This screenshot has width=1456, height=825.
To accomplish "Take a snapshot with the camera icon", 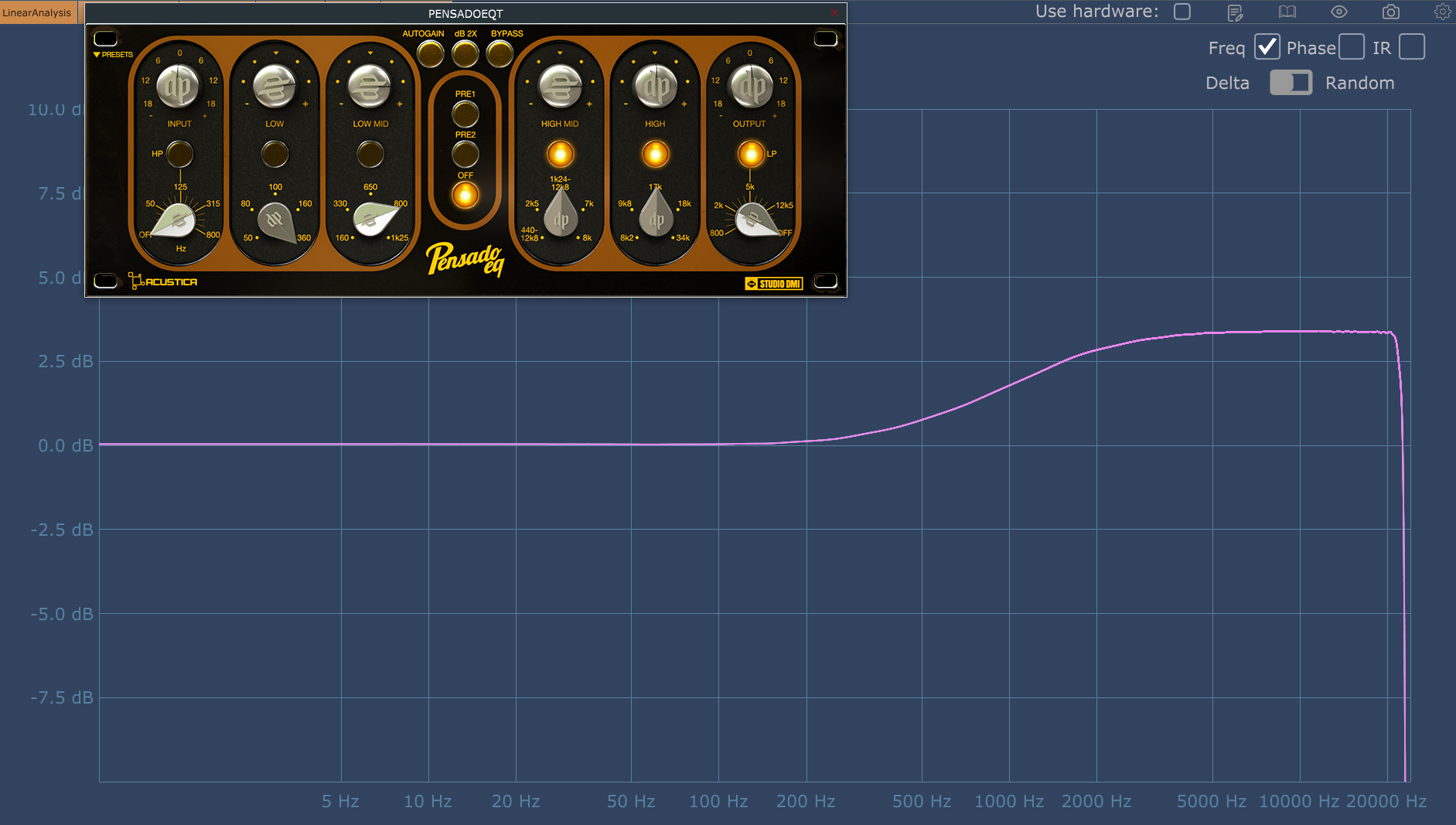I will [x=1391, y=12].
